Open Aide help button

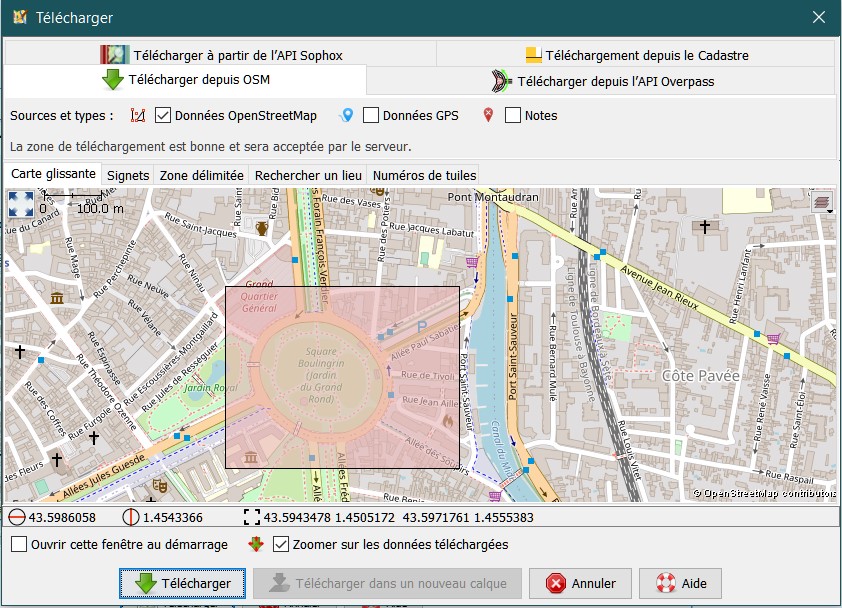680,583
